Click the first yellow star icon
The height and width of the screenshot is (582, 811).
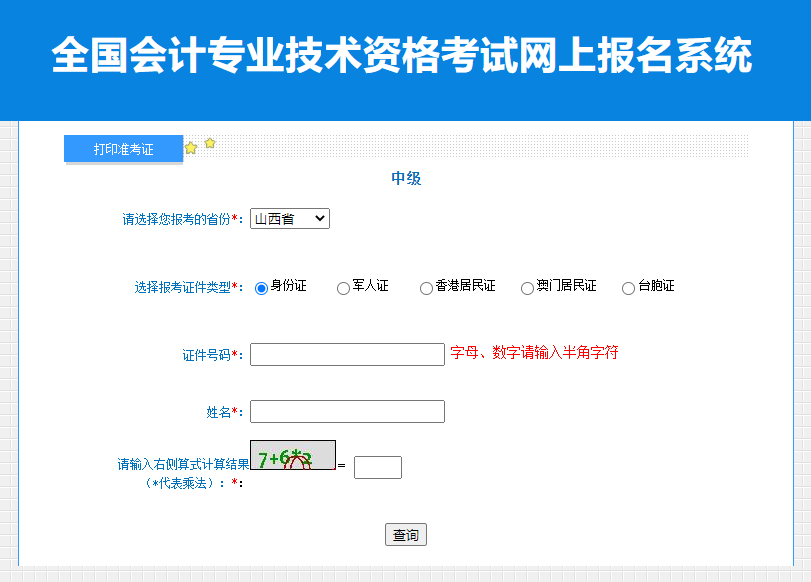tap(191, 146)
